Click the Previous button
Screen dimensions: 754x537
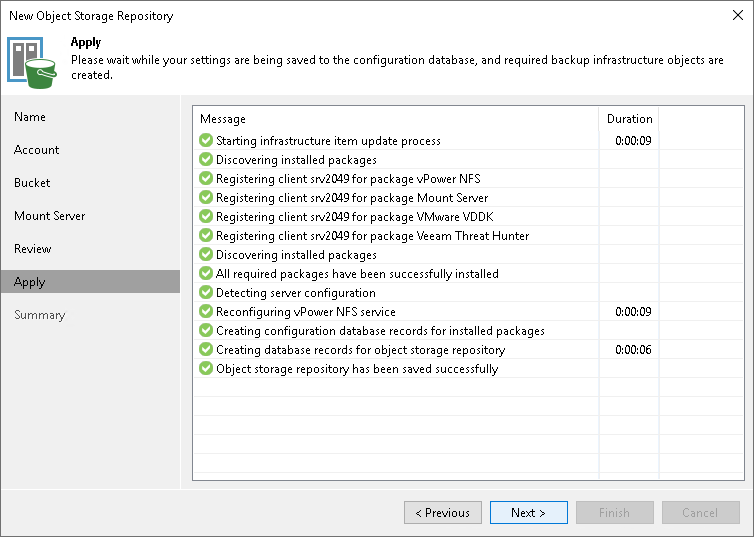coord(443,512)
